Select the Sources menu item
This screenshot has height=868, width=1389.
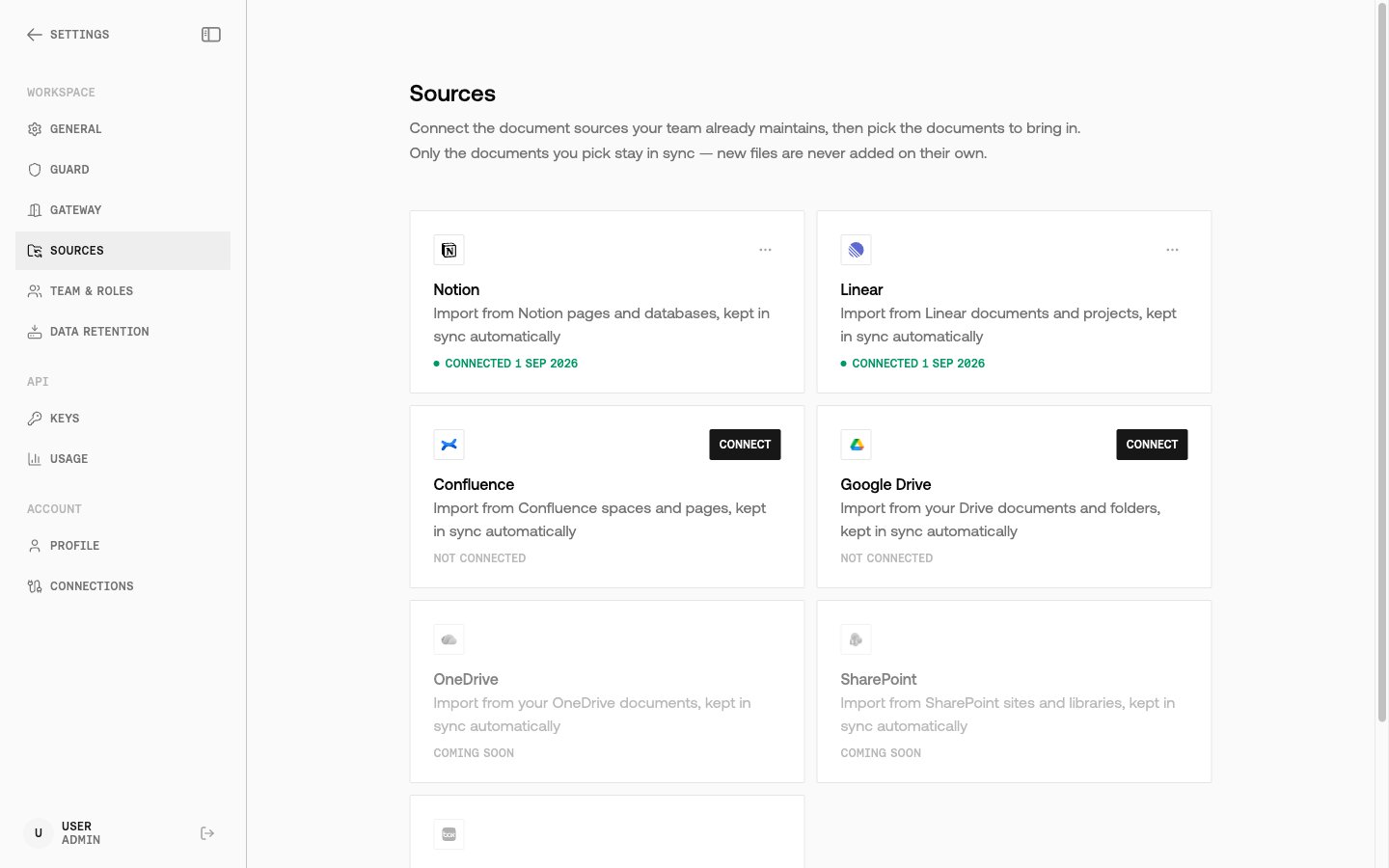(x=123, y=251)
